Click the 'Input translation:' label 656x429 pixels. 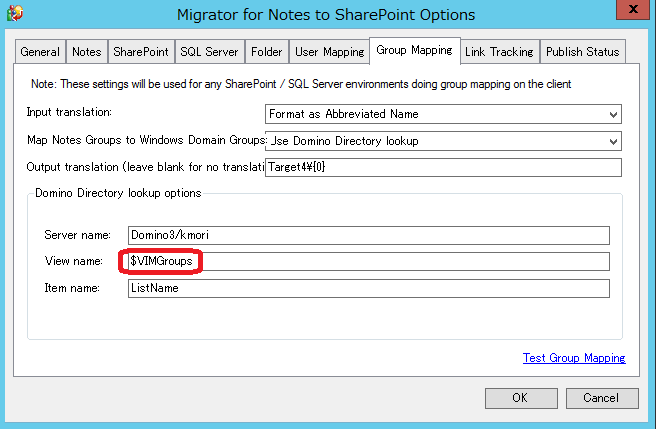click(x=69, y=112)
